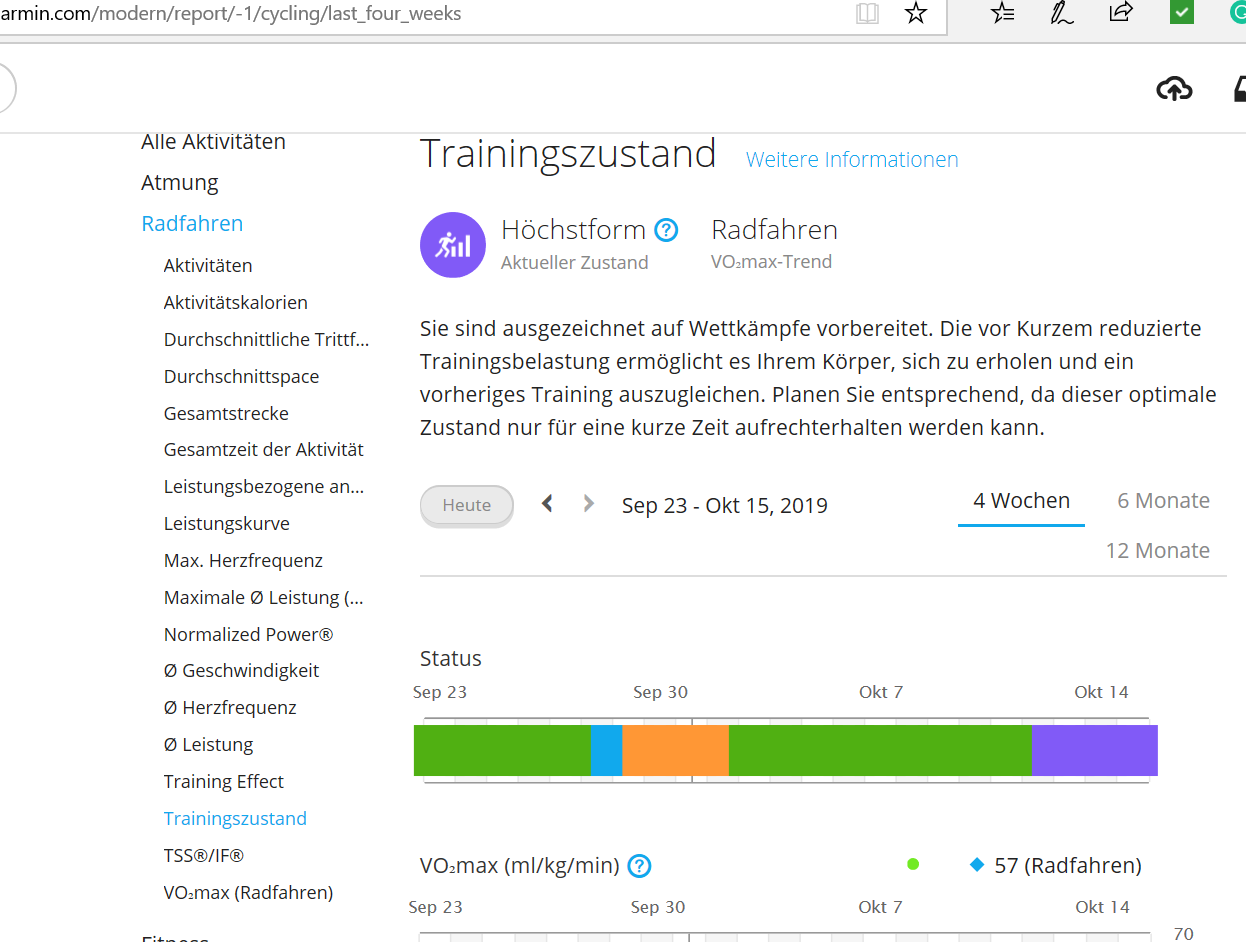Go to next period with right arrow
The height and width of the screenshot is (942, 1246).
click(x=589, y=503)
